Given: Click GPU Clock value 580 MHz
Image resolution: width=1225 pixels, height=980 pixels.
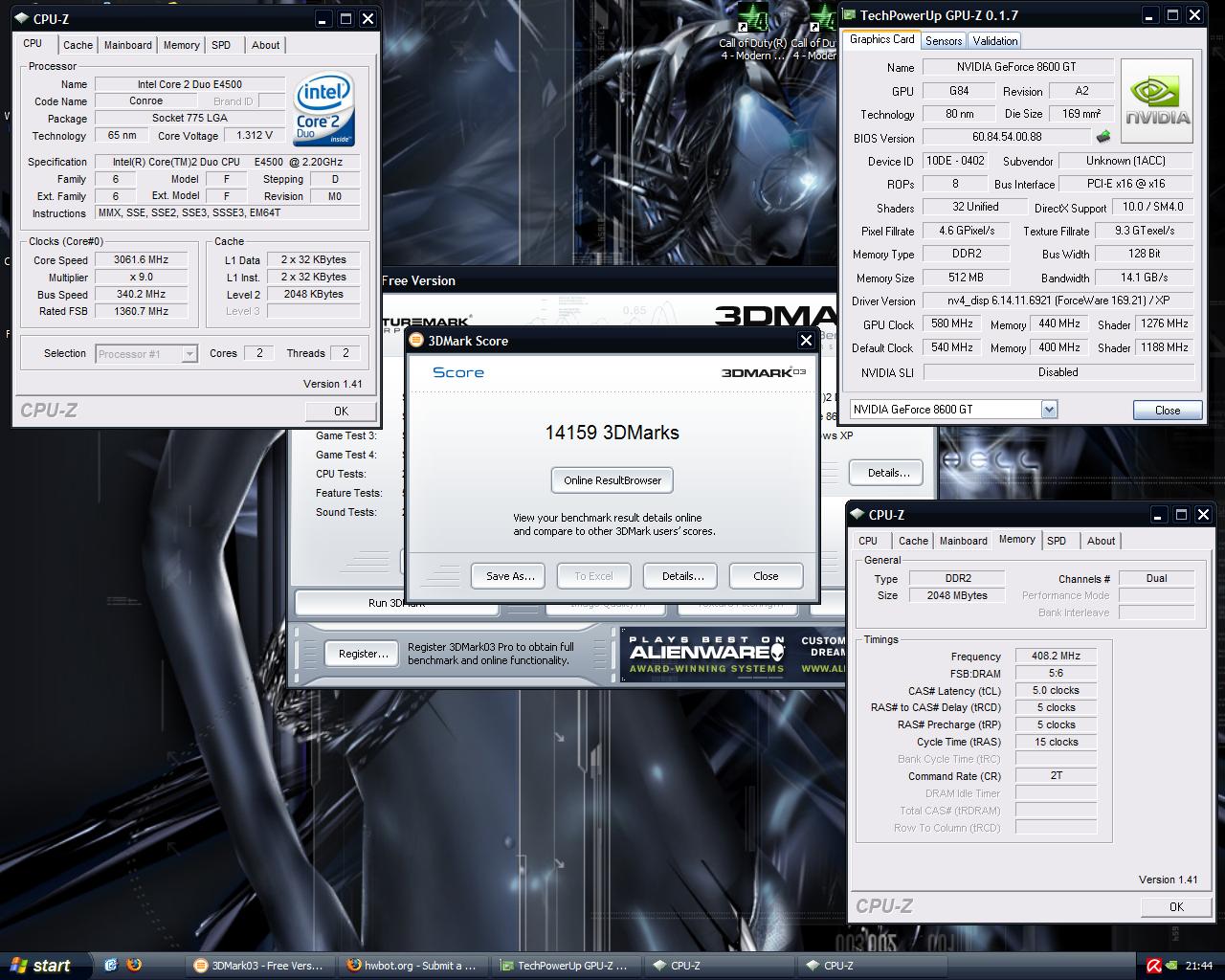Looking at the screenshot, I should click(951, 324).
